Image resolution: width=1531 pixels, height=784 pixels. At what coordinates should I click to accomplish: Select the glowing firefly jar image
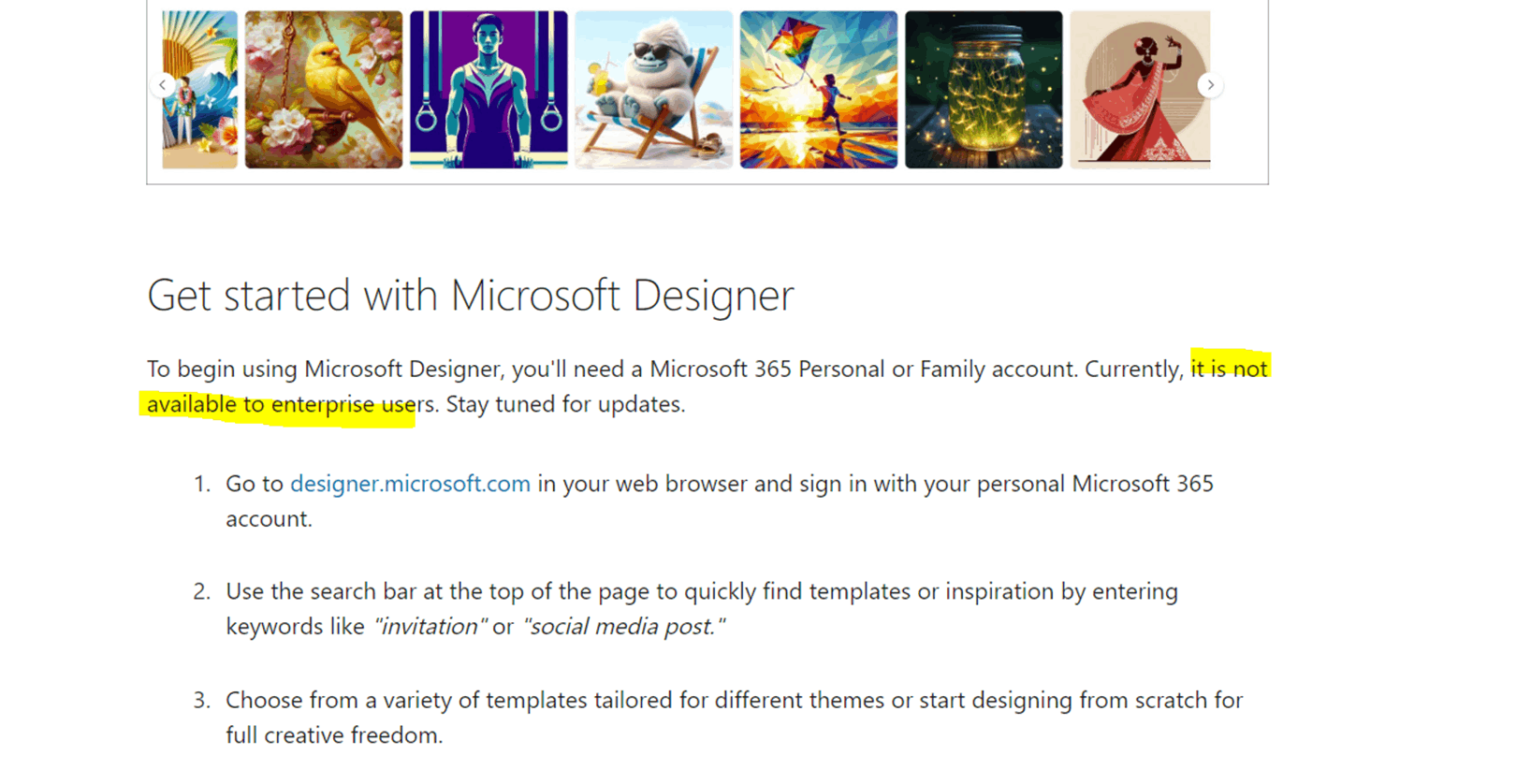pos(983,90)
